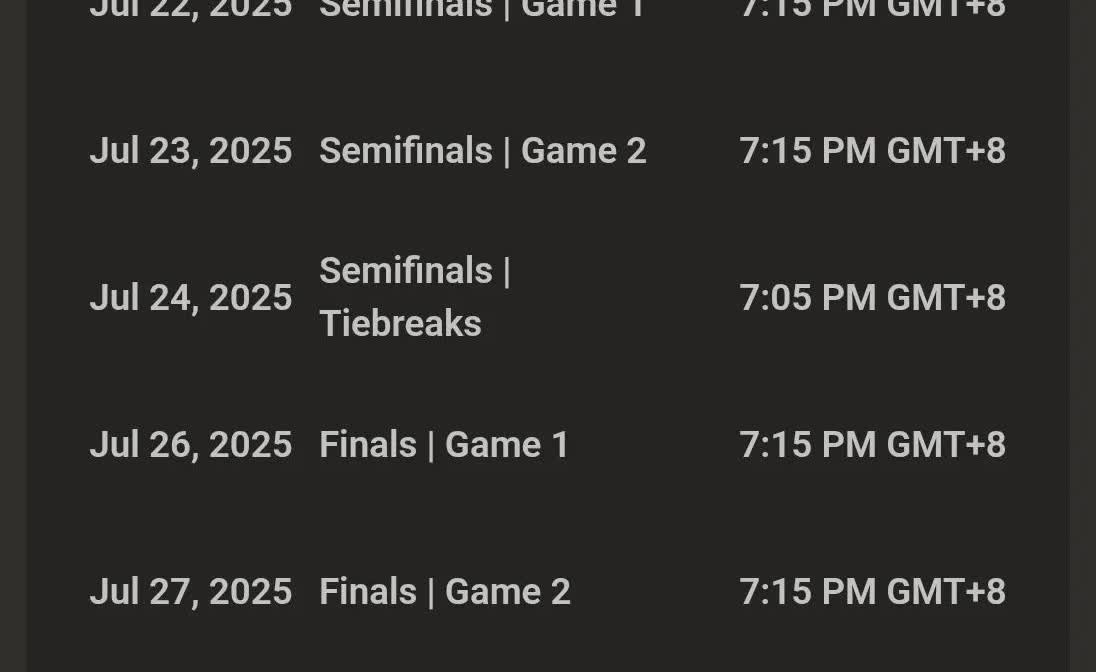Click the lighter left margin strip
Screen dimensions: 1096x672
12,336
